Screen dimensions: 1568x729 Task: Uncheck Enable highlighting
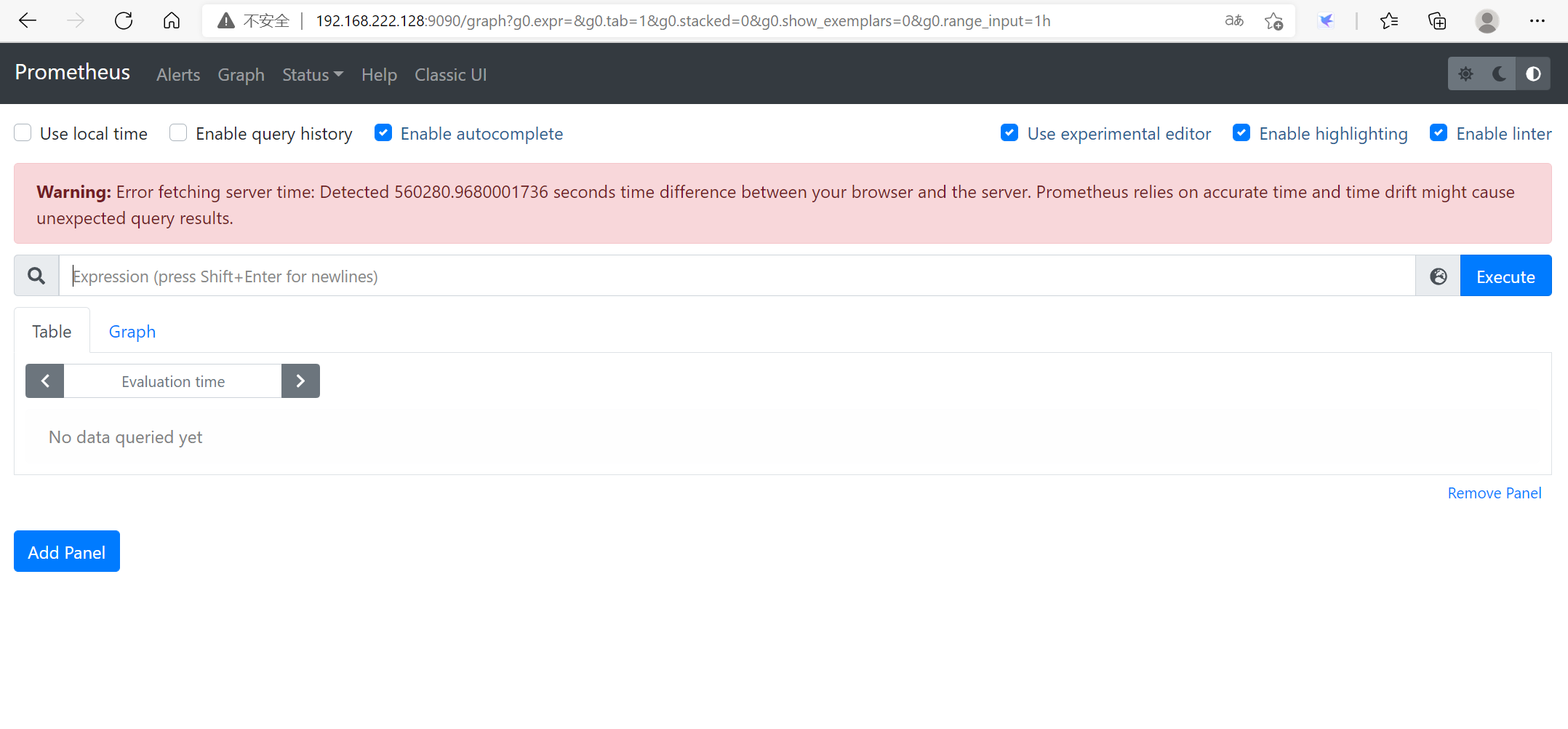click(1241, 132)
